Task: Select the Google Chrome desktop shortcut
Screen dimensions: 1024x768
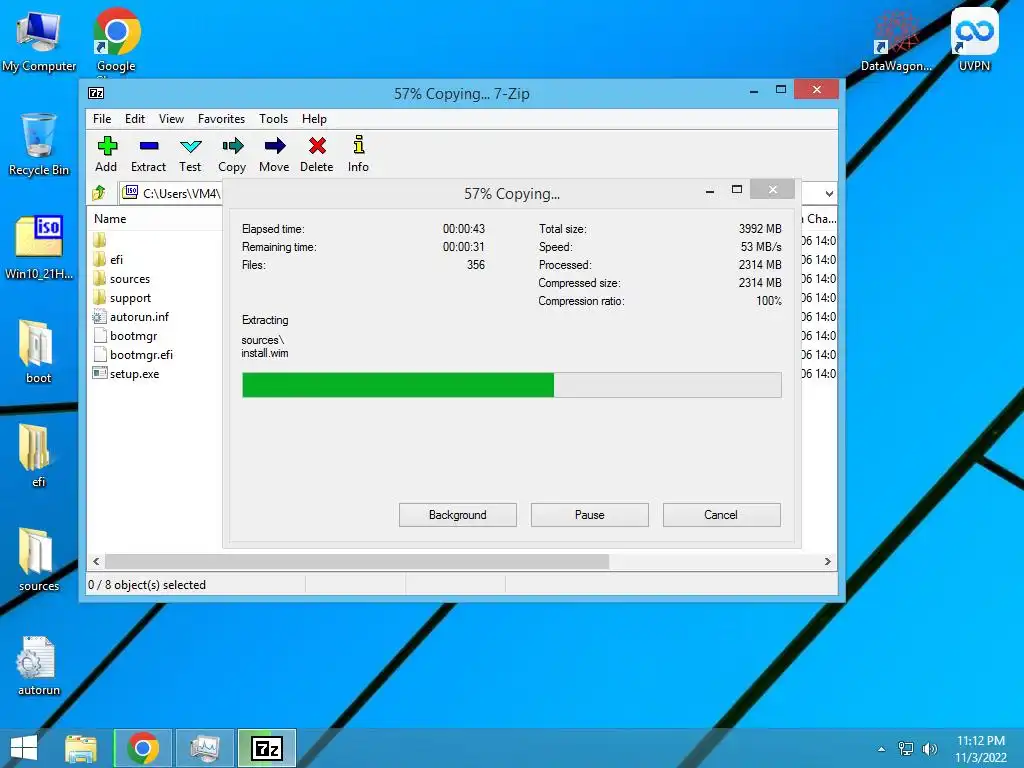Action: click(116, 40)
